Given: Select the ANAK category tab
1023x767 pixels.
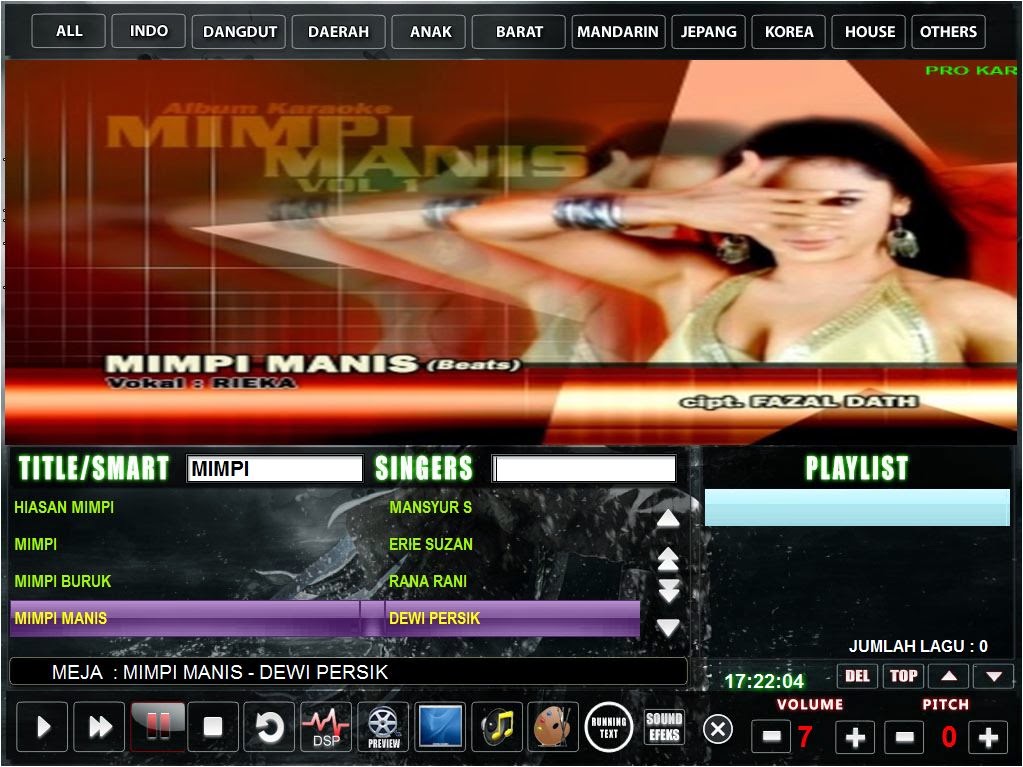Looking at the screenshot, I should coord(431,31).
